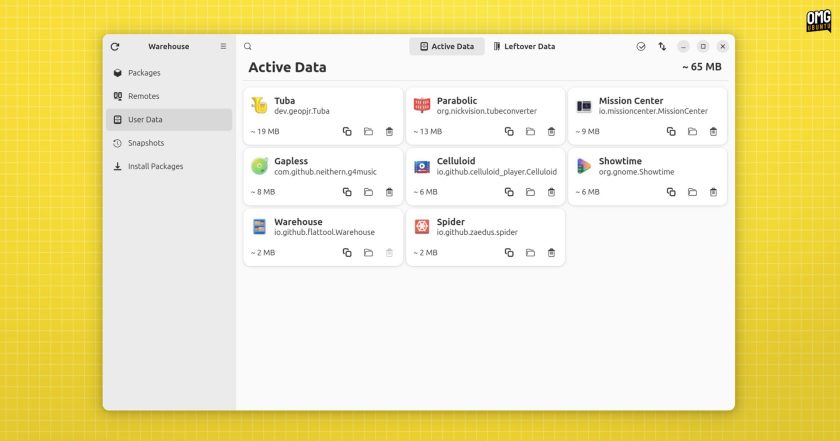The width and height of the screenshot is (840, 441).
Task: Open Tuba data folder
Action: pos(368,131)
